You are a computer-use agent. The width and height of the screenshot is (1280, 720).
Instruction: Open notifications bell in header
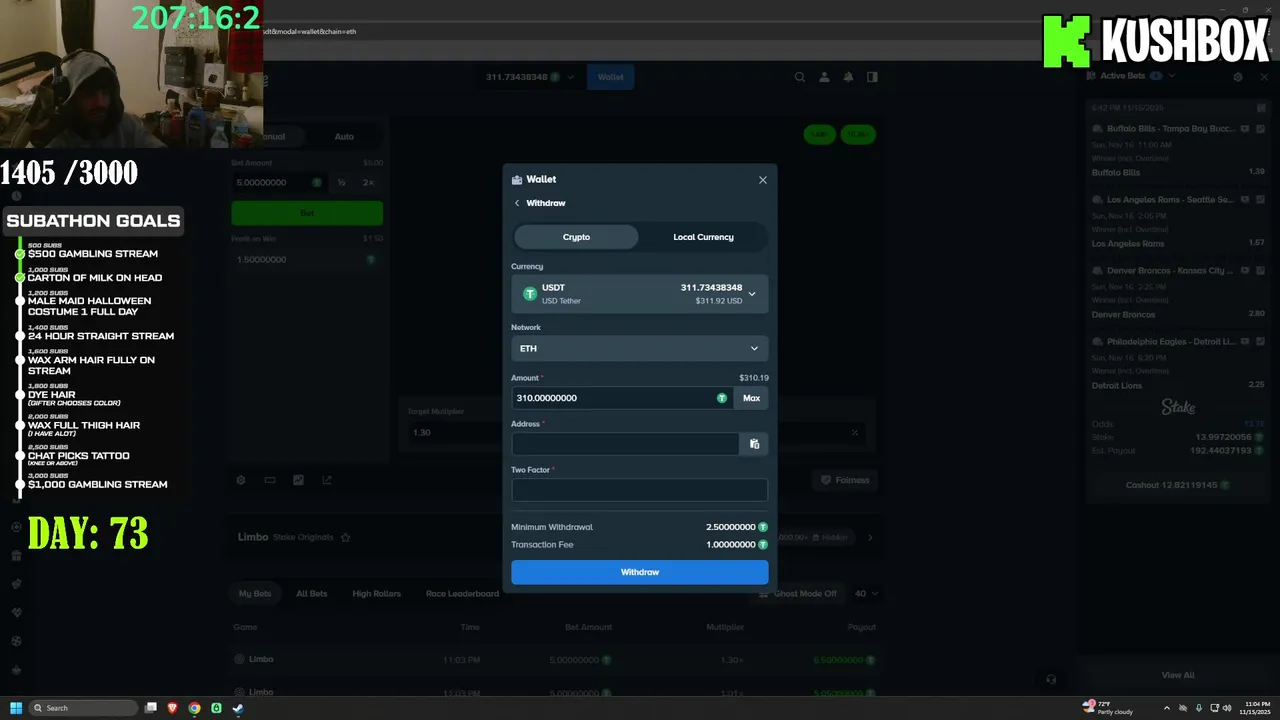(848, 77)
